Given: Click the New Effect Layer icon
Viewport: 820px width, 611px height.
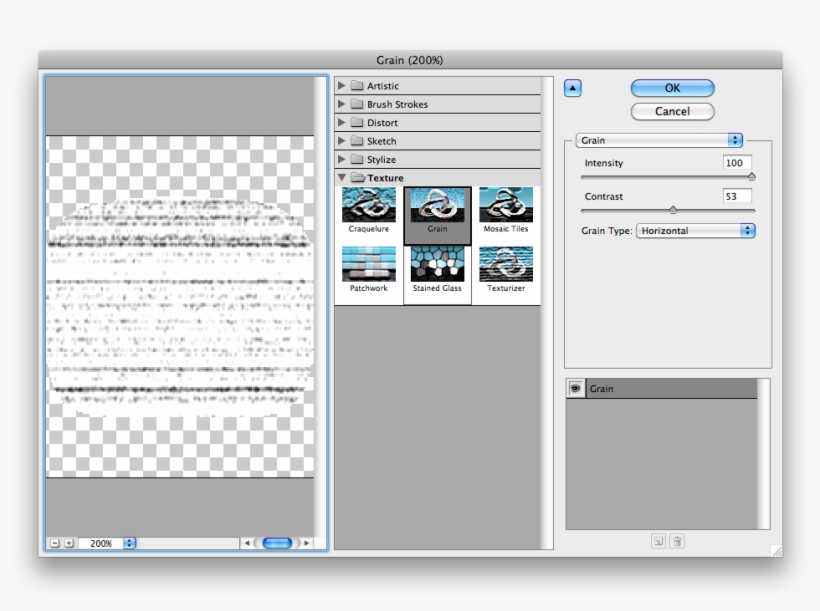Looking at the screenshot, I should (657, 542).
